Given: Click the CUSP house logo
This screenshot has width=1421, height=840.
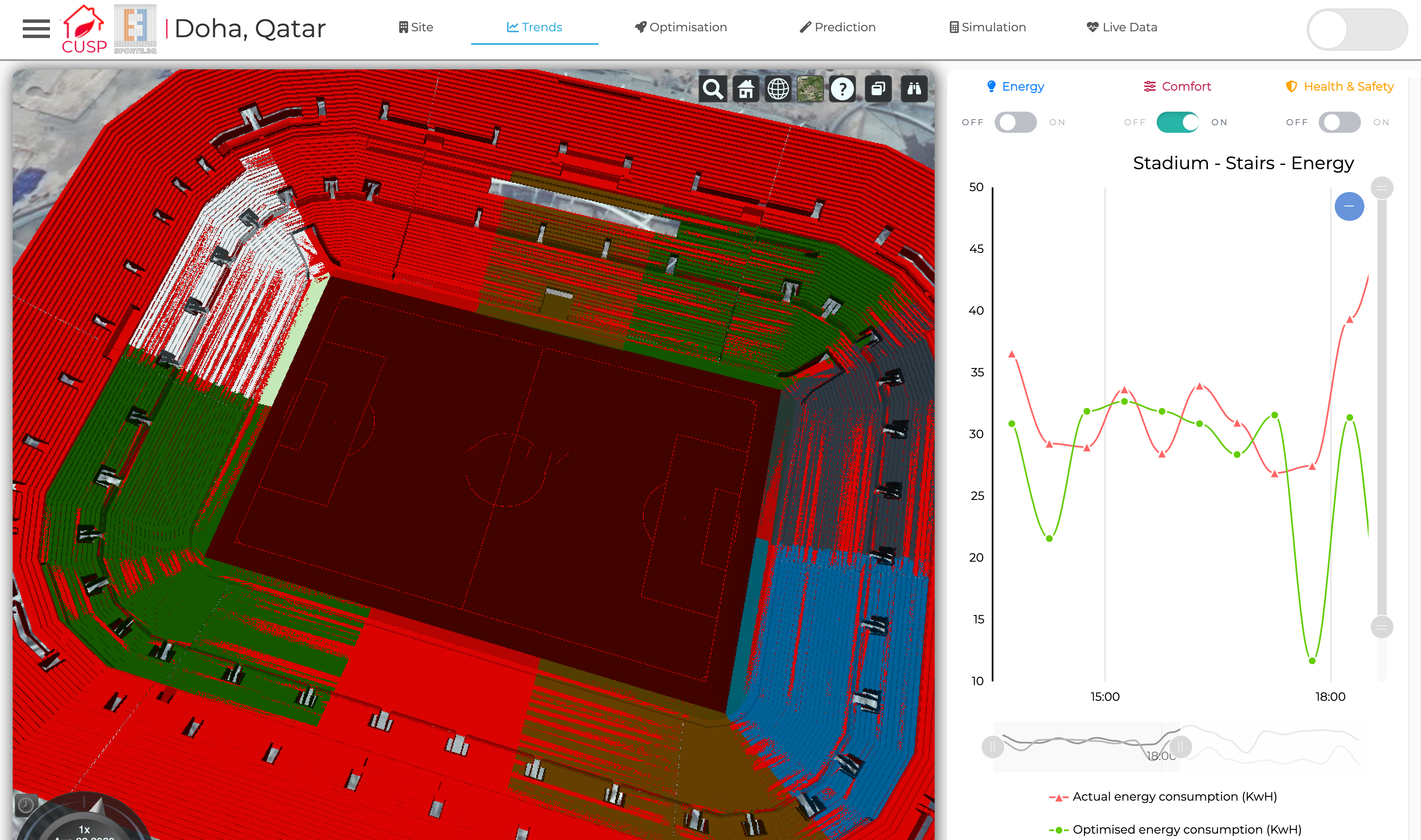Looking at the screenshot, I should pos(84,29).
